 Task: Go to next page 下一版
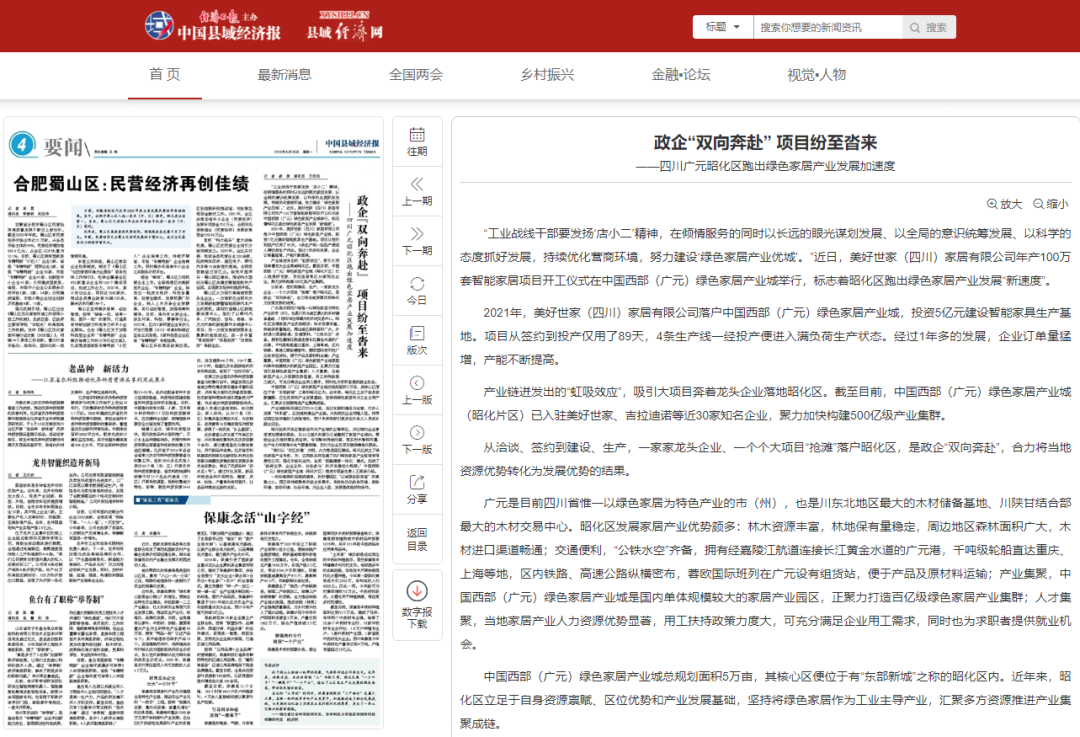(417, 439)
